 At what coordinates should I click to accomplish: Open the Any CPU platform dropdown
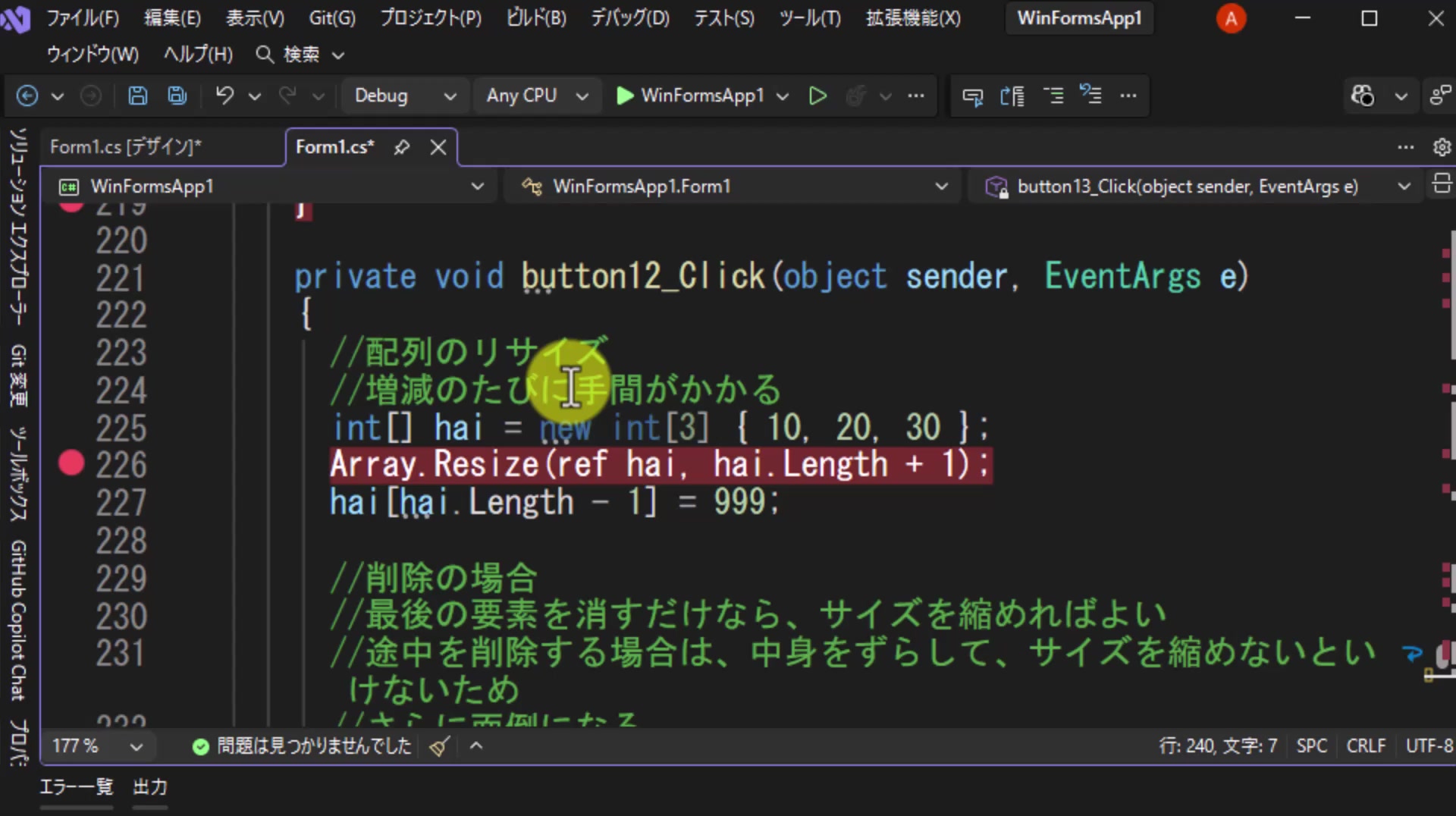pos(537,96)
